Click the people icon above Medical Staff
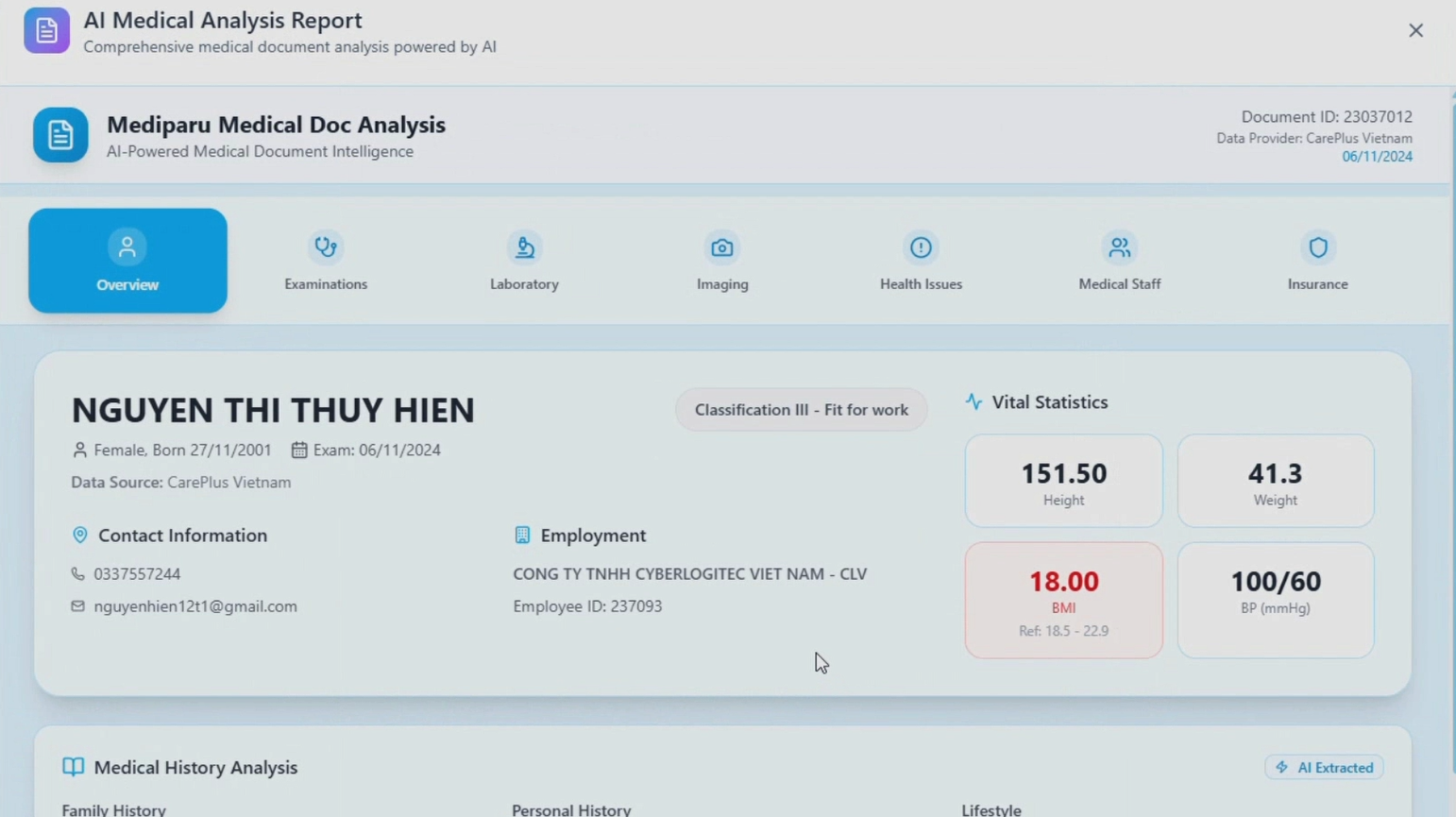This screenshot has height=817, width=1456. 1120,247
